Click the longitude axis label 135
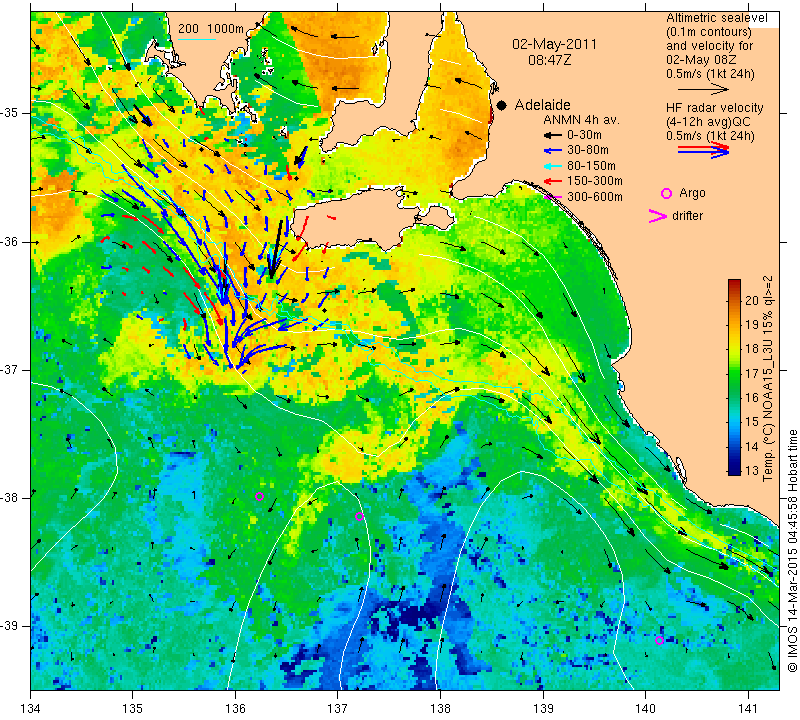This screenshot has width=800, height=720. point(133,709)
